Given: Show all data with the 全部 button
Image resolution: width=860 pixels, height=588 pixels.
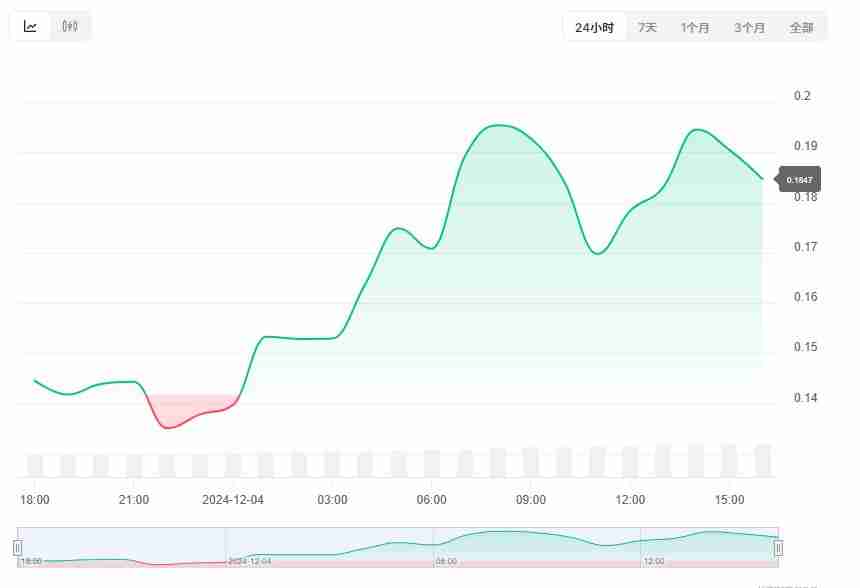Looking at the screenshot, I should tap(801, 27).
